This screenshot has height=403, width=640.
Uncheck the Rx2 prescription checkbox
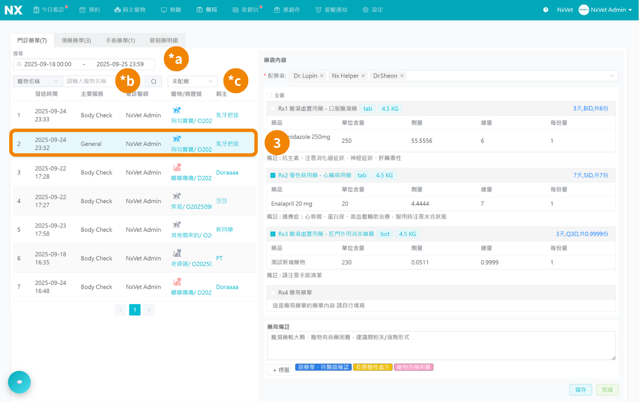(x=273, y=175)
